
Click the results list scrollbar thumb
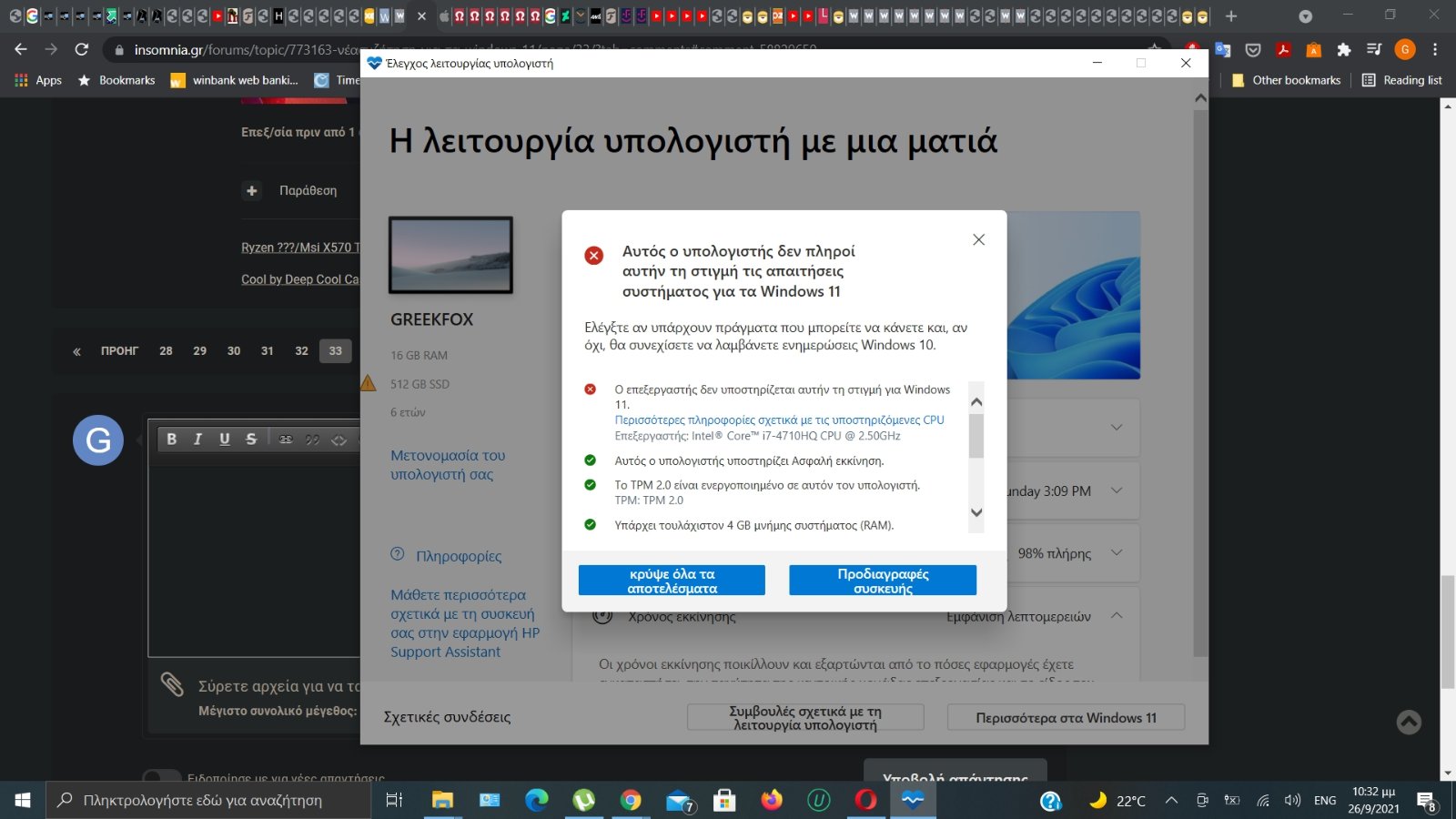point(976,436)
